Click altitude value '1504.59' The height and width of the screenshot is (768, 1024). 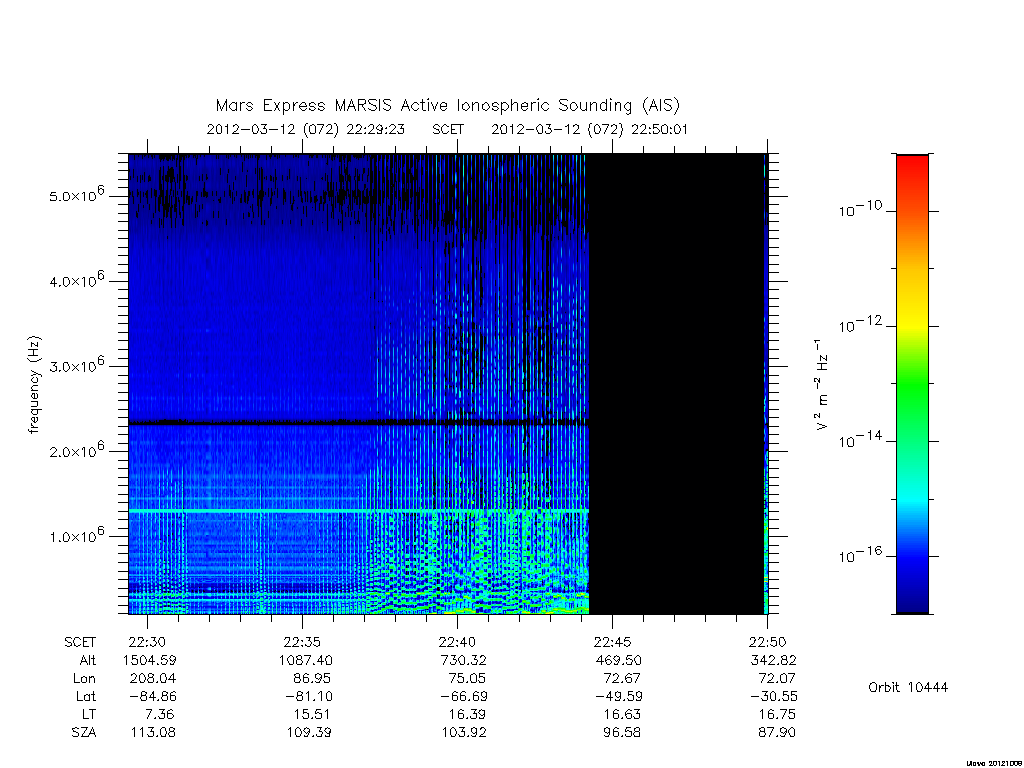pos(150,660)
